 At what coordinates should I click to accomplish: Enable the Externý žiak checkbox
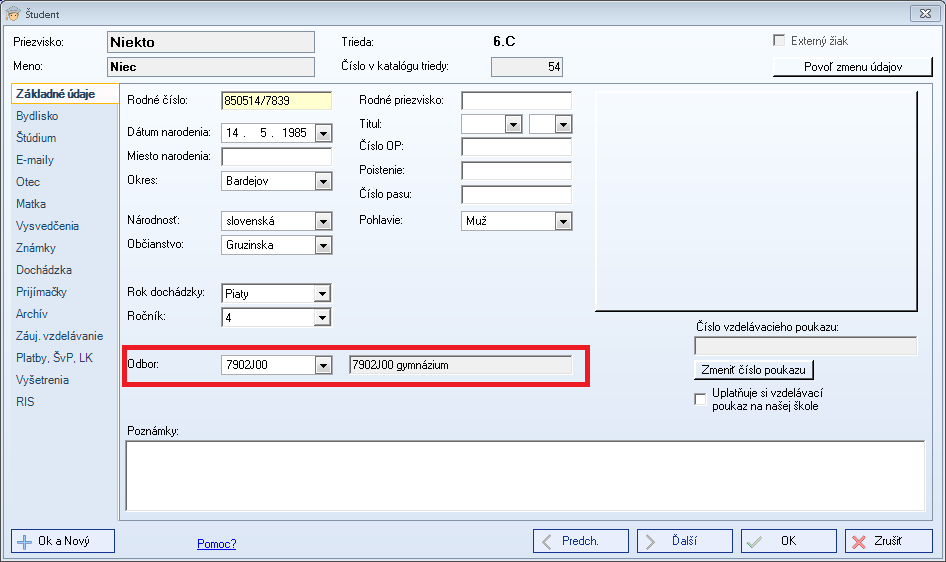coord(780,41)
